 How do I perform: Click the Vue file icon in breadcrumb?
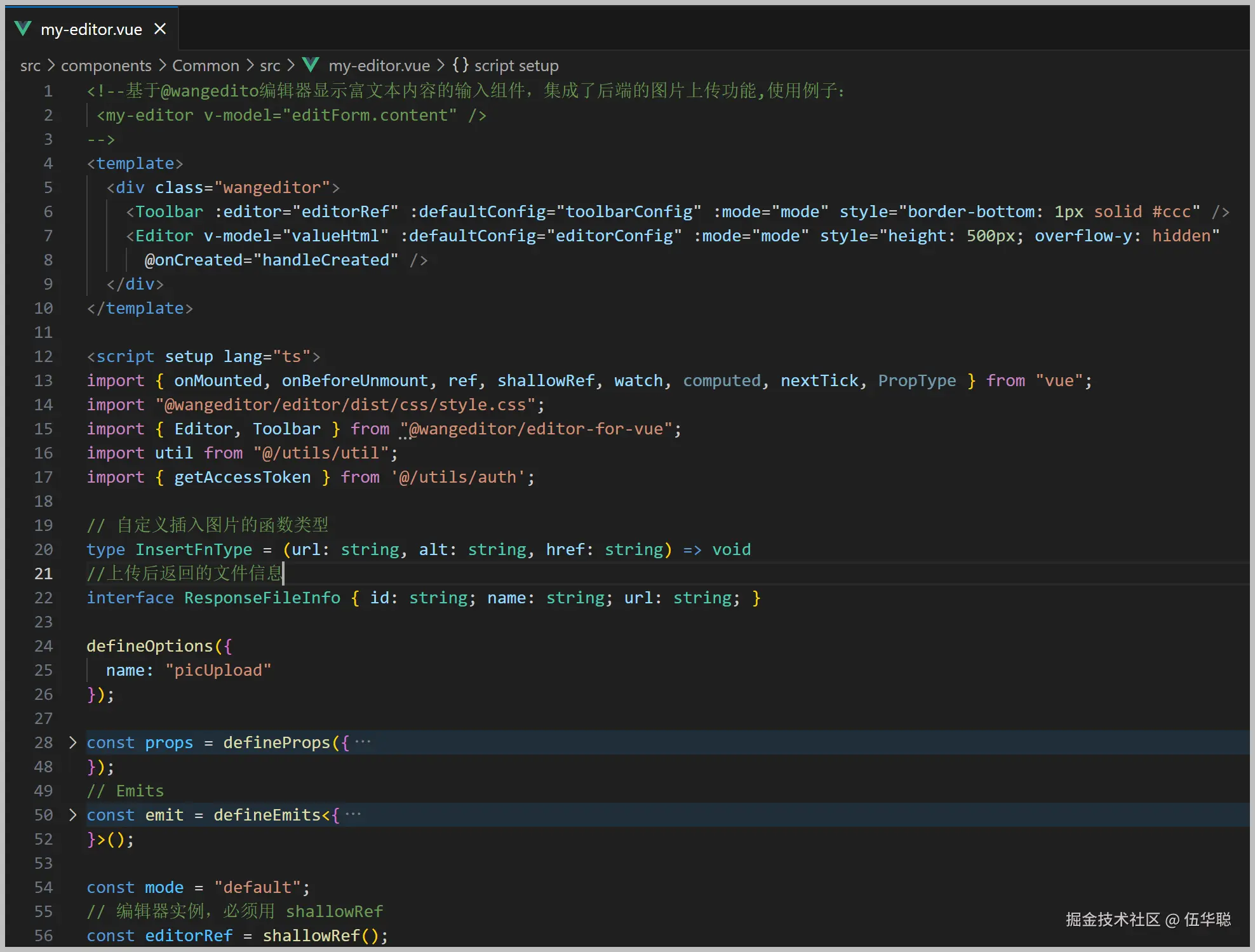click(311, 65)
